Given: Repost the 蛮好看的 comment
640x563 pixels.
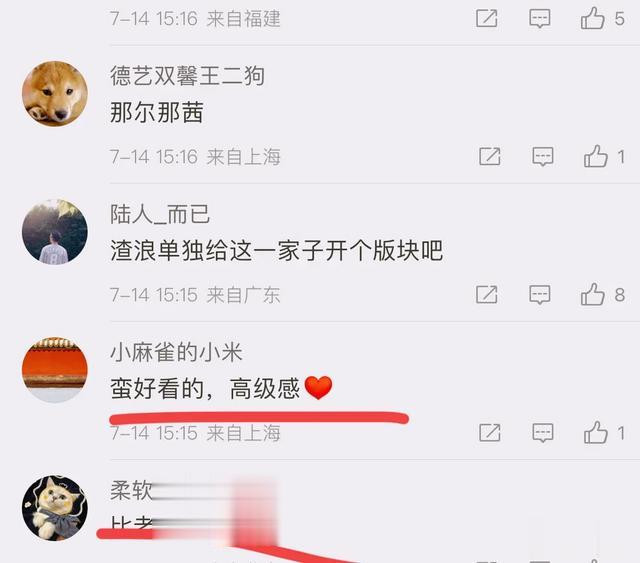Looking at the screenshot, I should pyautogui.click(x=489, y=432).
